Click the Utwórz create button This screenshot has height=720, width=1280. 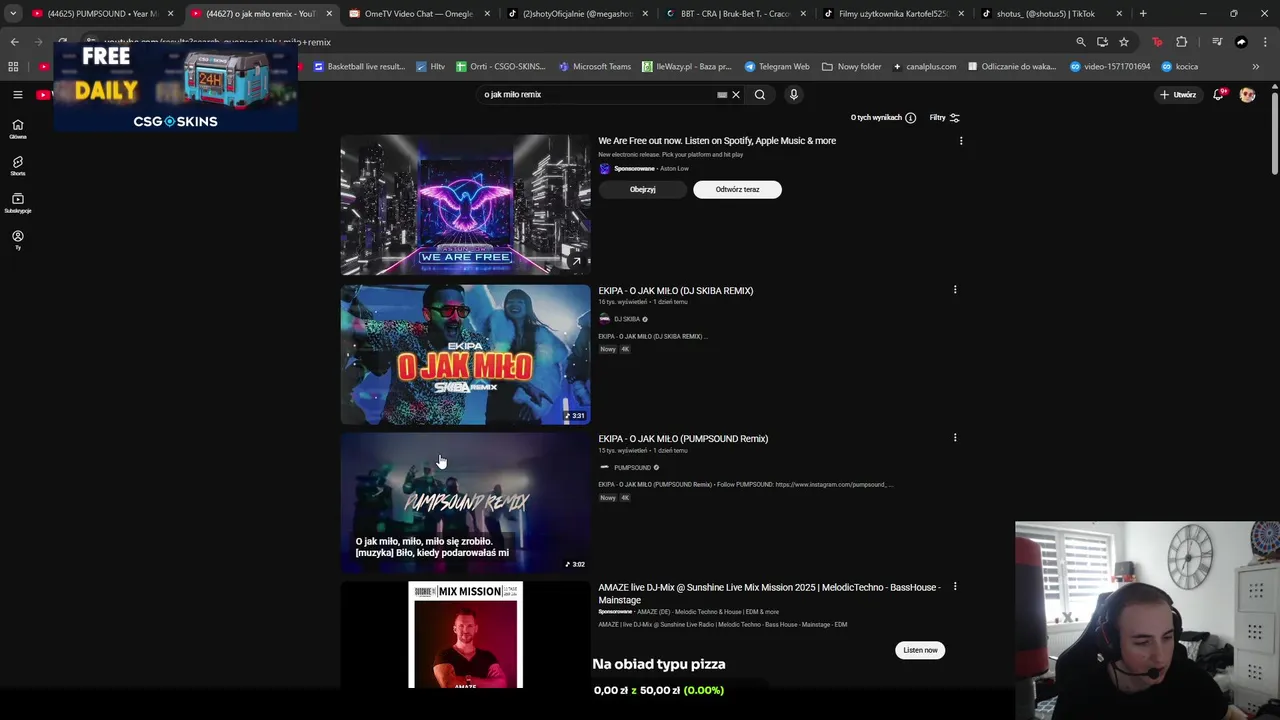click(x=1178, y=95)
